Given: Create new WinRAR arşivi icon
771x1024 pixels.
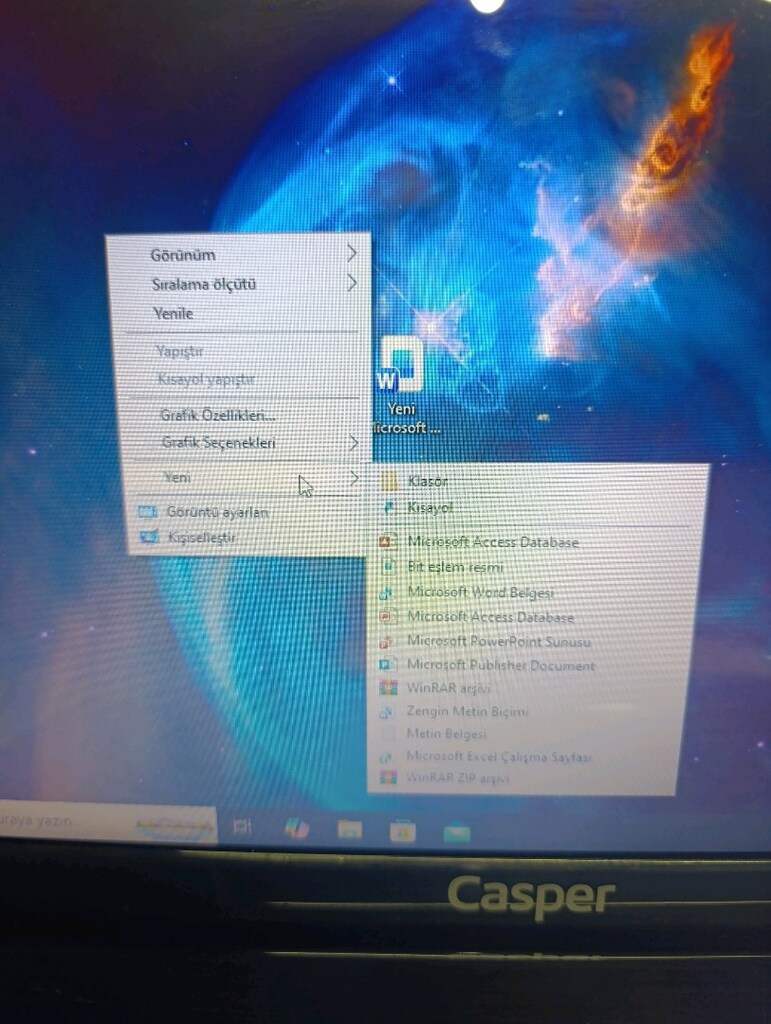Looking at the screenshot, I should [x=388, y=688].
